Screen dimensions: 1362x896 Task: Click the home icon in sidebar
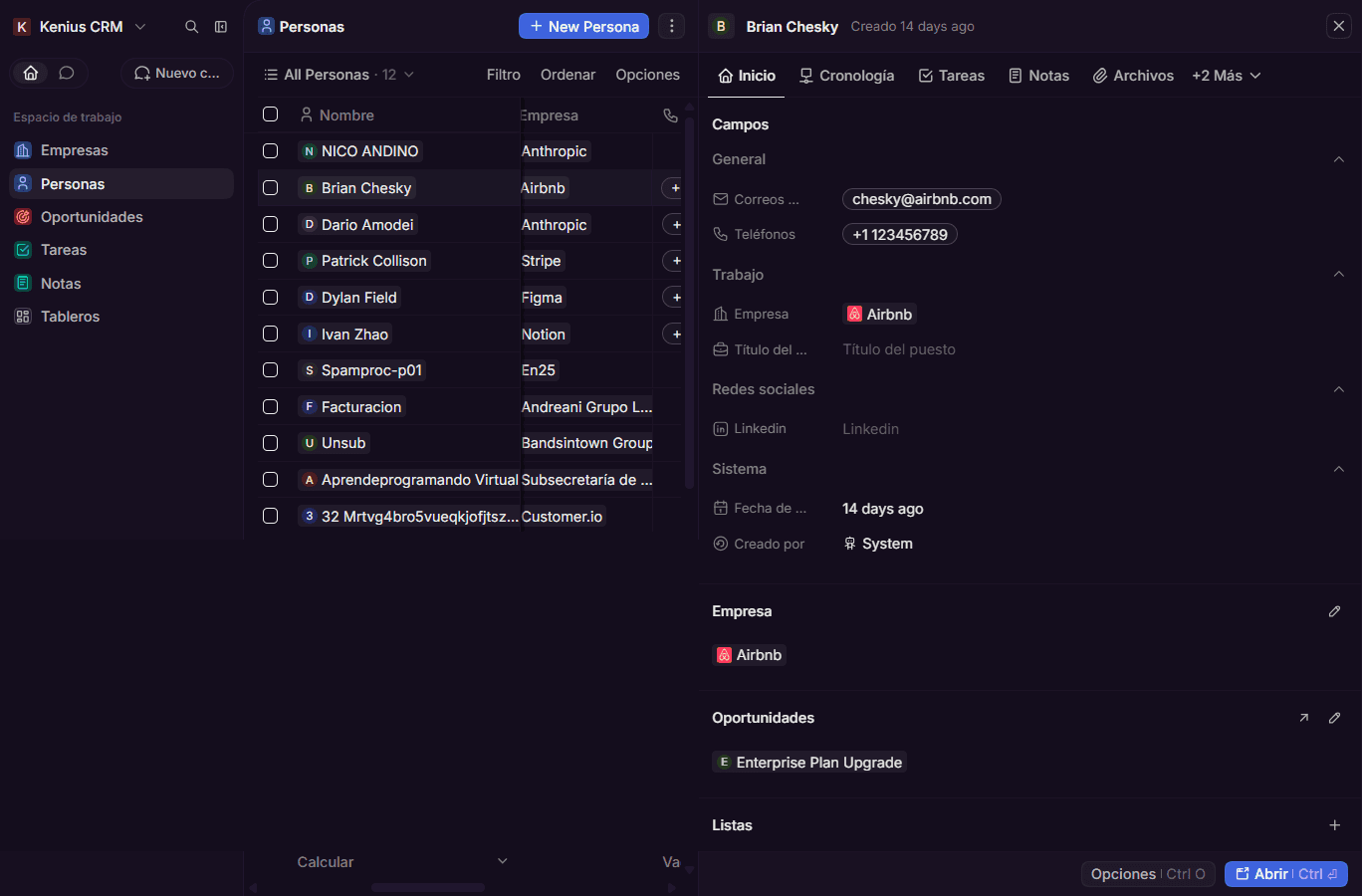(x=31, y=73)
